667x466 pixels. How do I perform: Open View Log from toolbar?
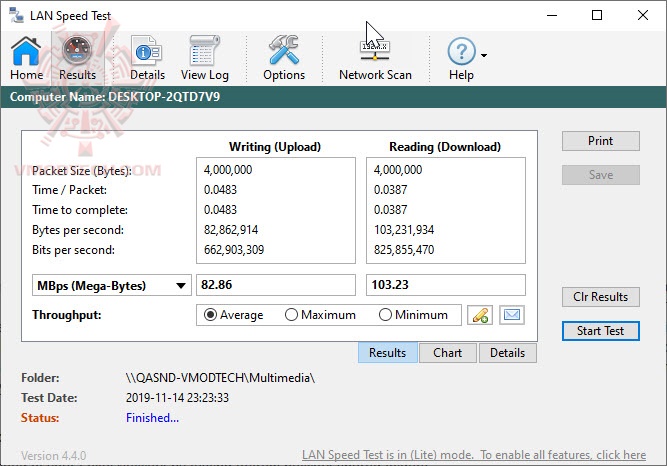205,58
